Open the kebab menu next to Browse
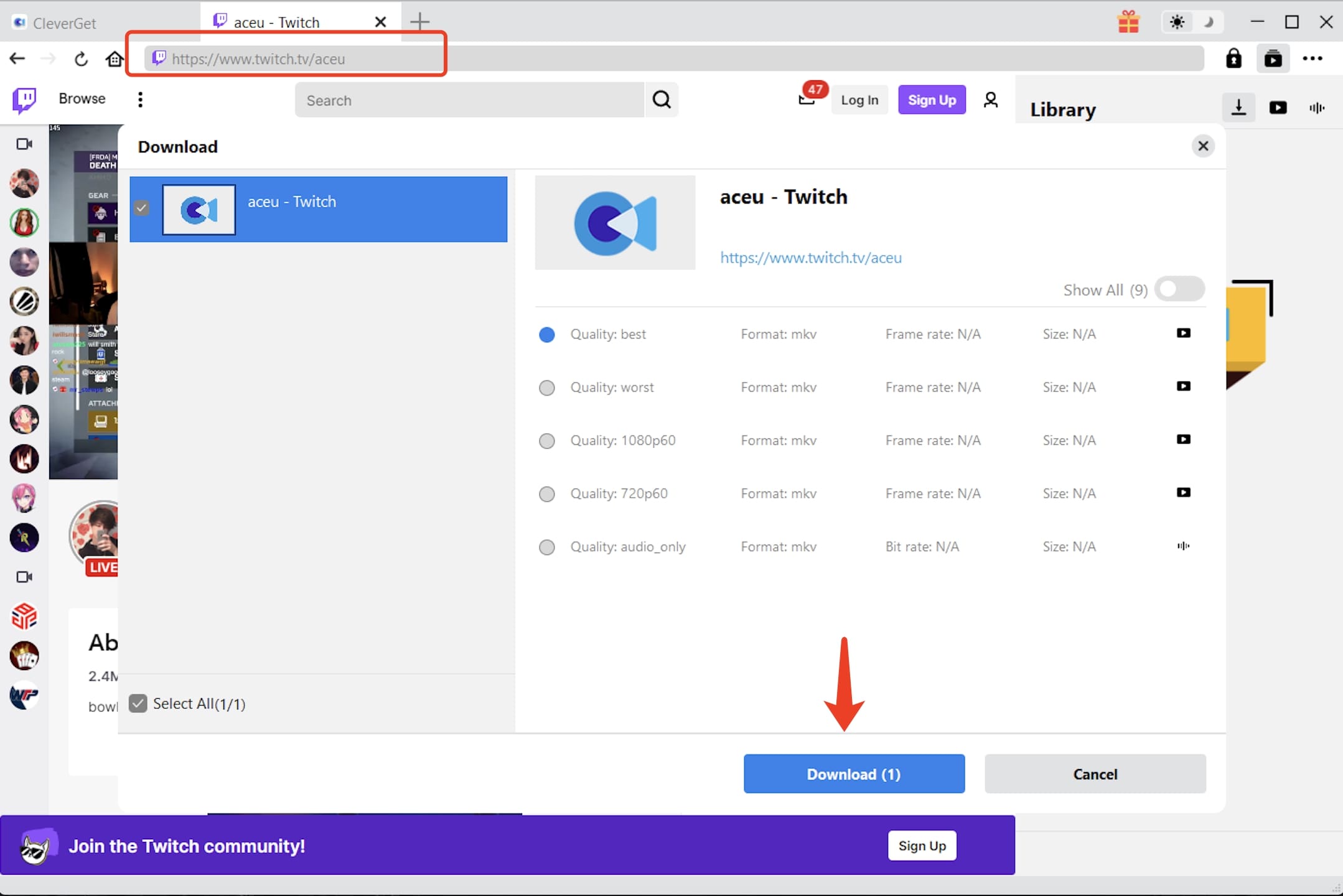Image resolution: width=1343 pixels, height=896 pixels. click(139, 99)
